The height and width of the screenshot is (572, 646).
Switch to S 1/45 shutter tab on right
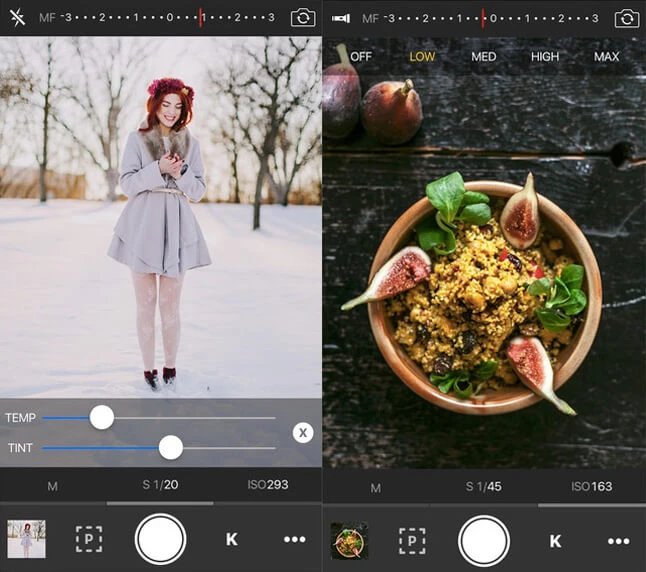pyautogui.click(x=484, y=487)
